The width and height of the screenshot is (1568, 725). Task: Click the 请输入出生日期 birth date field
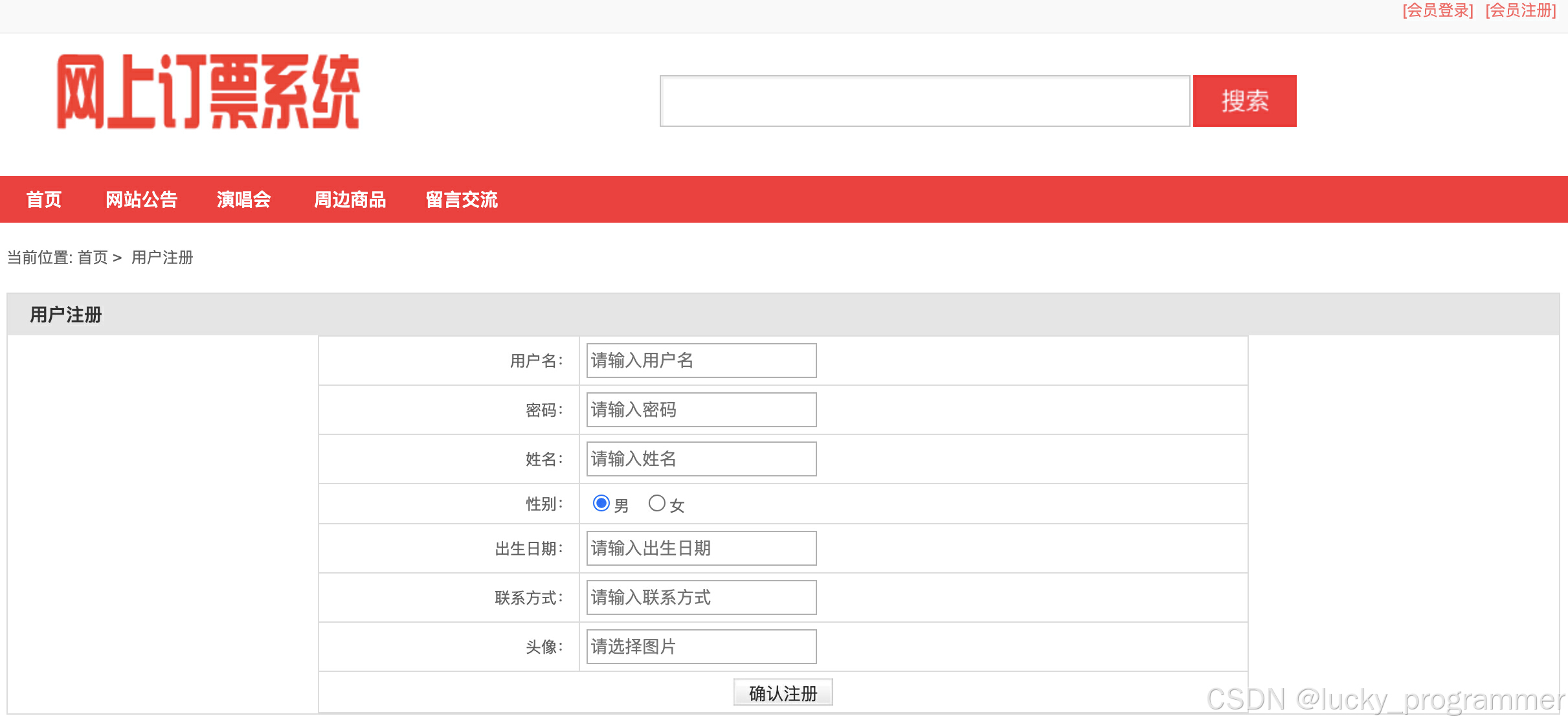pos(700,548)
